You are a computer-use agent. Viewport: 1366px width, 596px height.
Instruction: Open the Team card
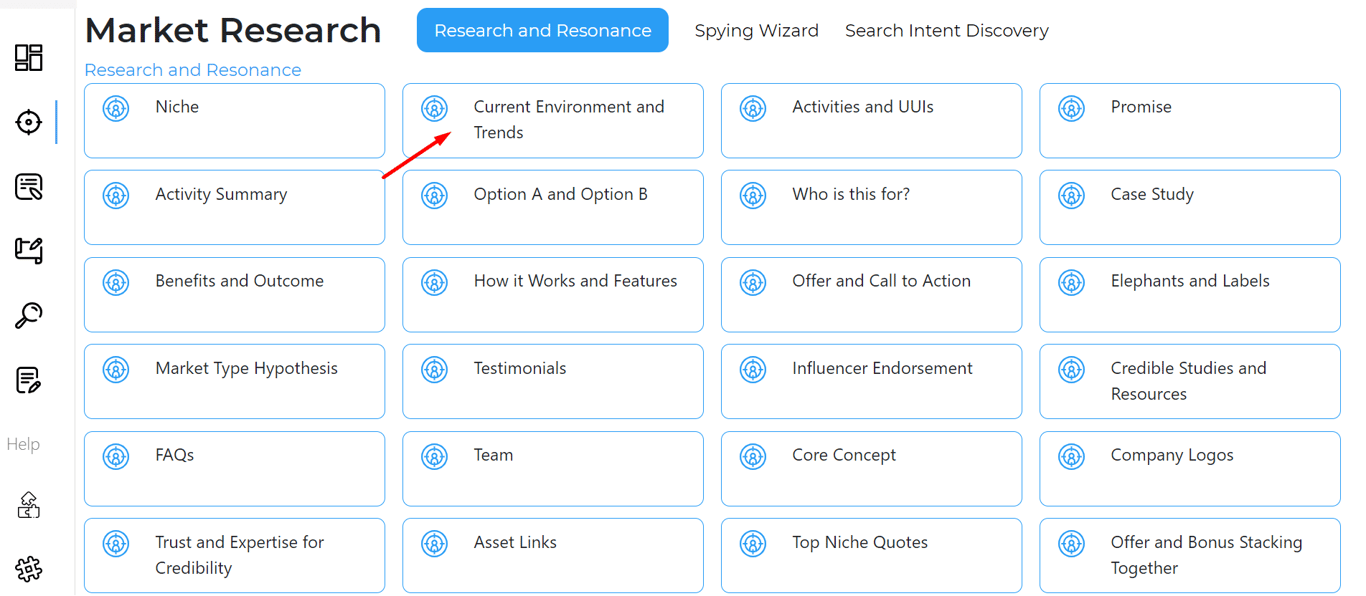coord(553,469)
